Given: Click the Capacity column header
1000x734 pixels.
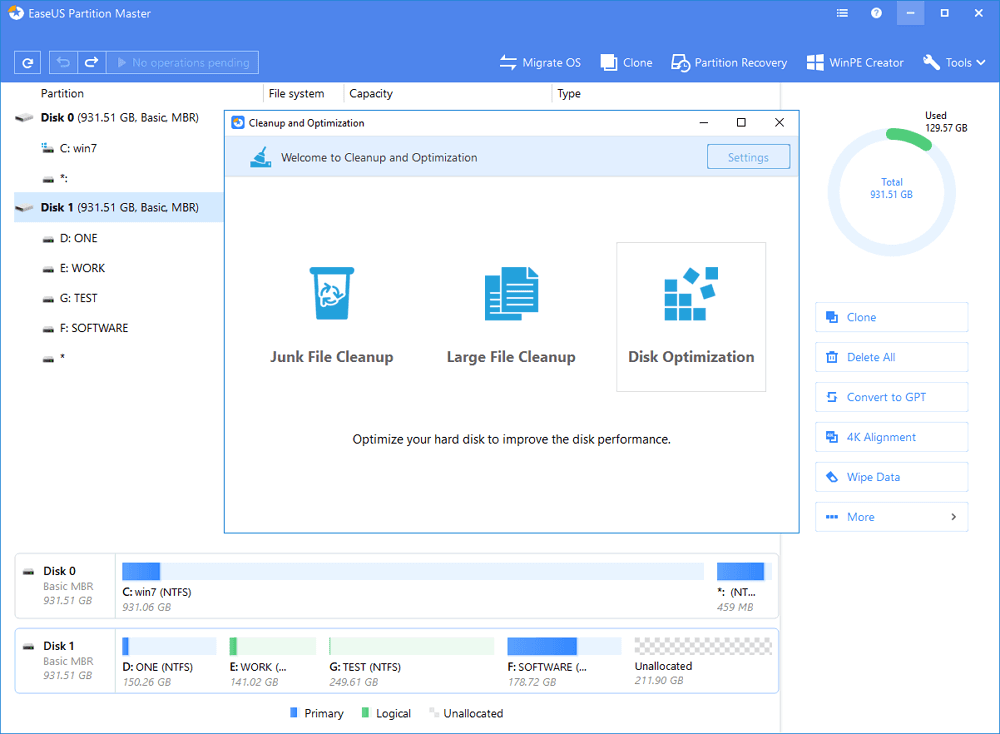Looking at the screenshot, I should tap(371, 93).
